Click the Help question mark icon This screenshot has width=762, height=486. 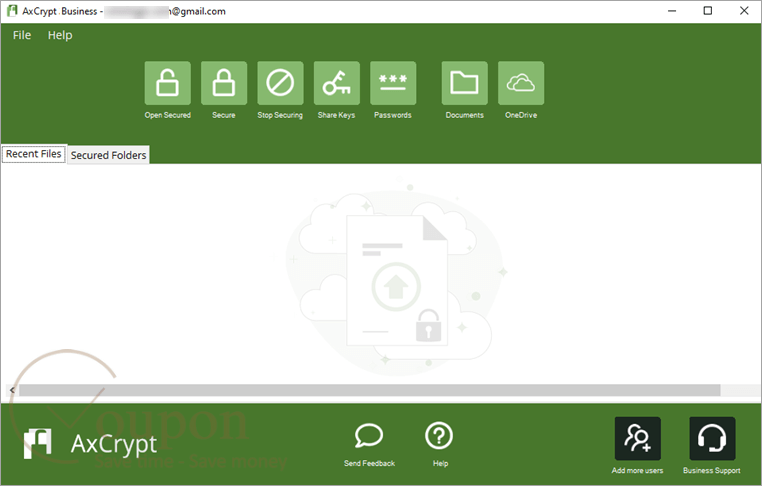pyautogui.click(x=439, y=435)
